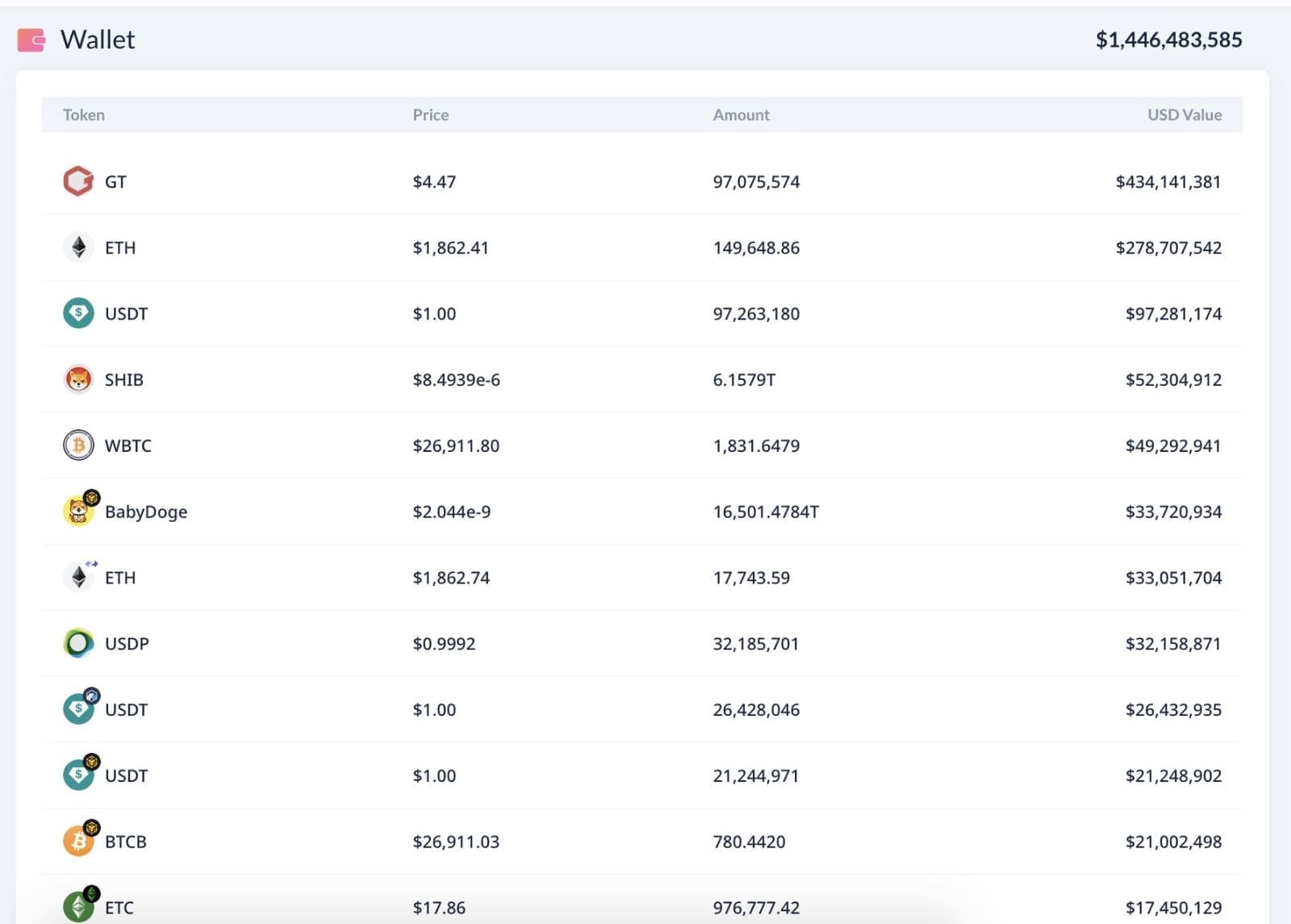Click the USDT logo with amount 97,263,180
Image resolution: width=1291 pixels, height=924 pixels.
(78, 313)
